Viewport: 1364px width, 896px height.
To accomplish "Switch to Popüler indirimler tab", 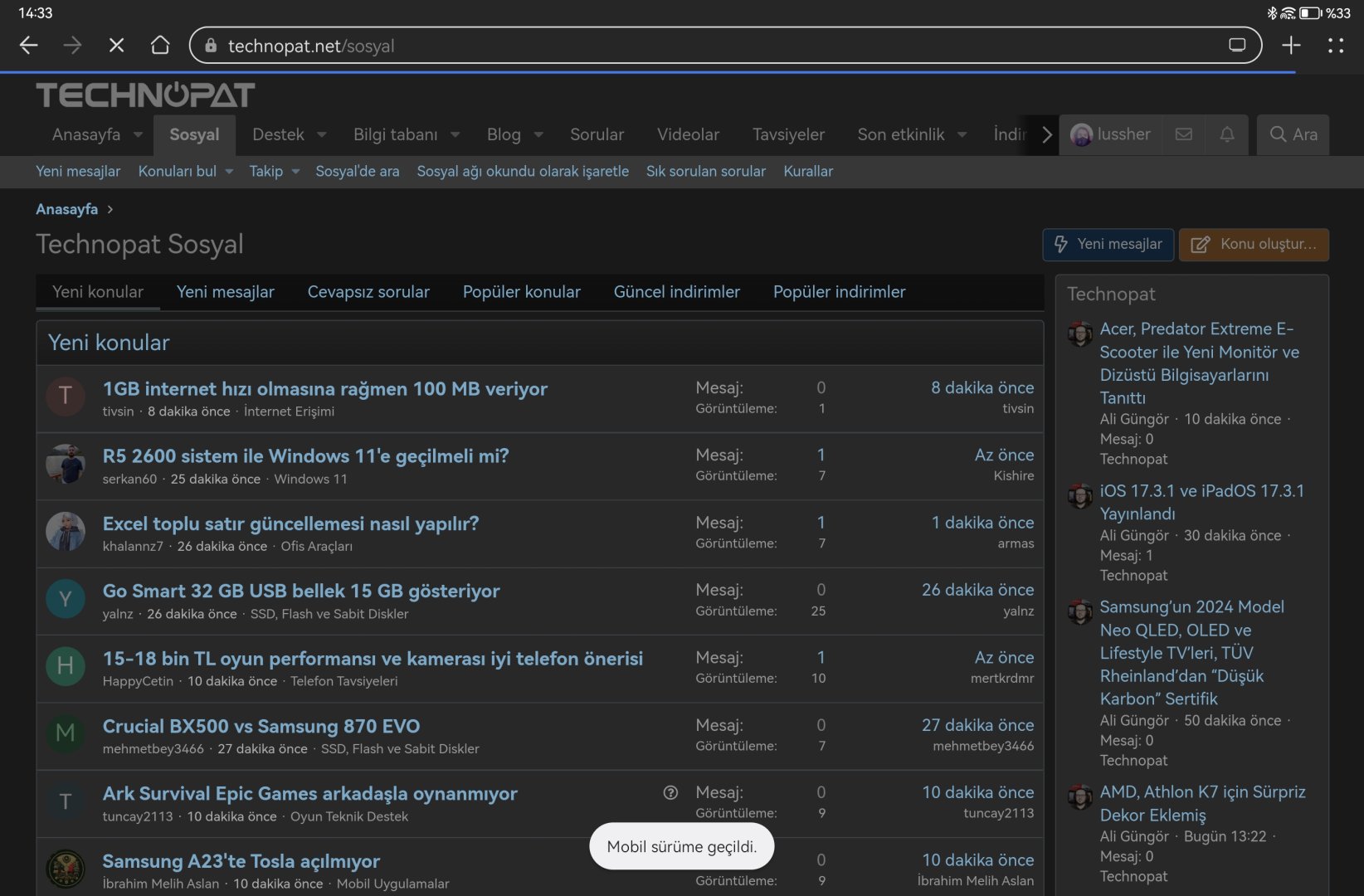I will (840, 292).
